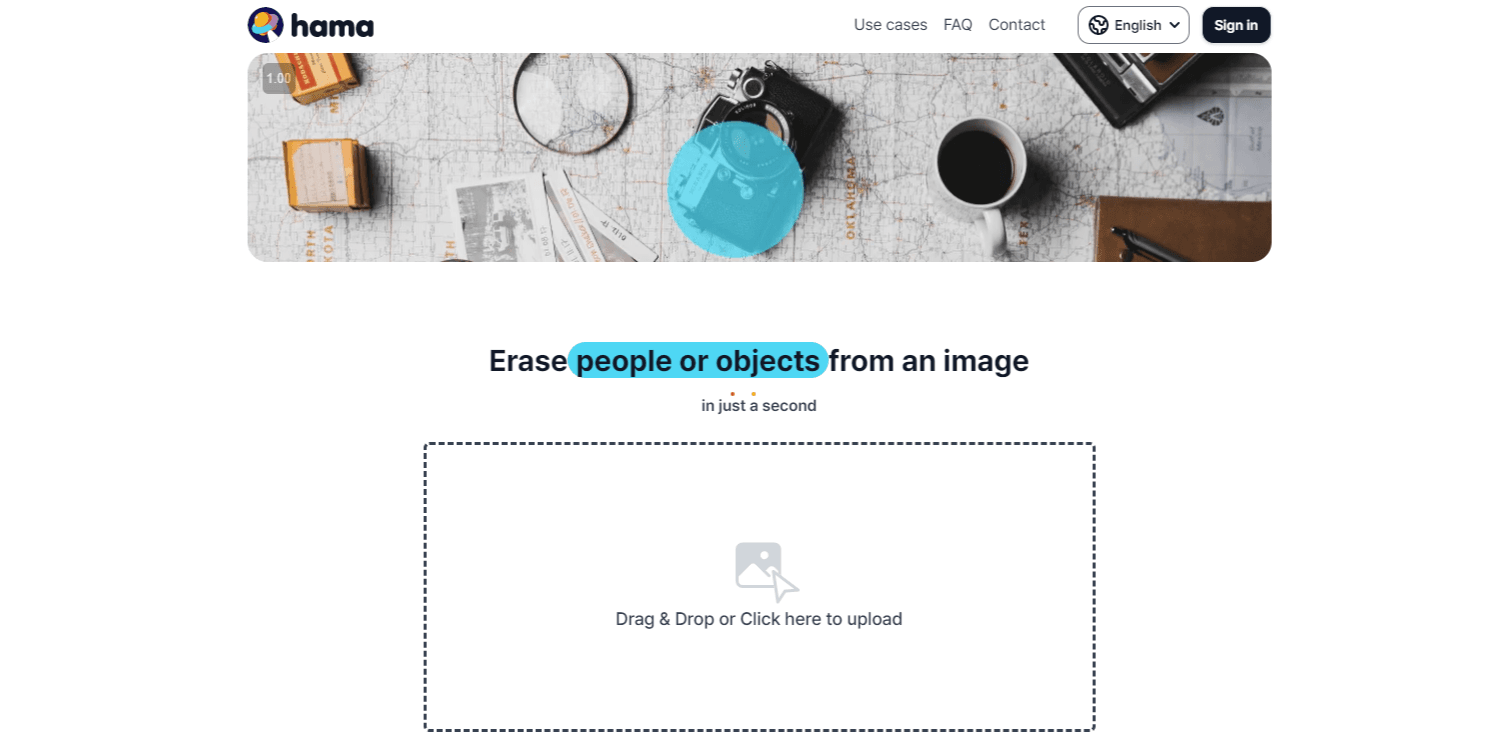Open the English language dropdown

[1133, 25]
